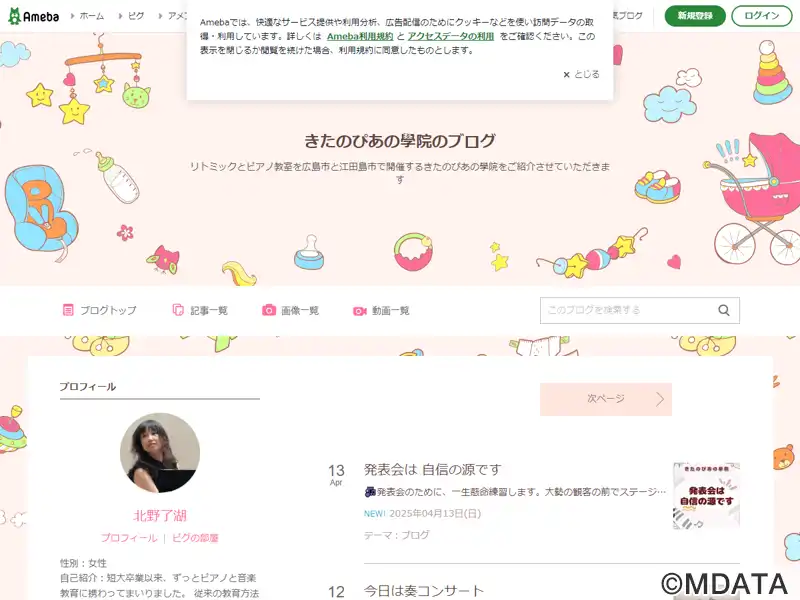The image size is (800, 600).
Task: Open post 発表会は 自信の源です
Action: coord(433,469)
